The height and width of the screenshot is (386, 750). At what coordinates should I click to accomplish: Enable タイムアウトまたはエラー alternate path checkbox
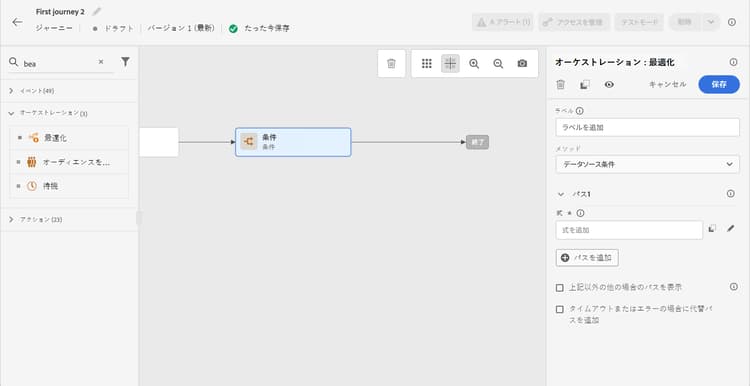[x=560, y=309]
